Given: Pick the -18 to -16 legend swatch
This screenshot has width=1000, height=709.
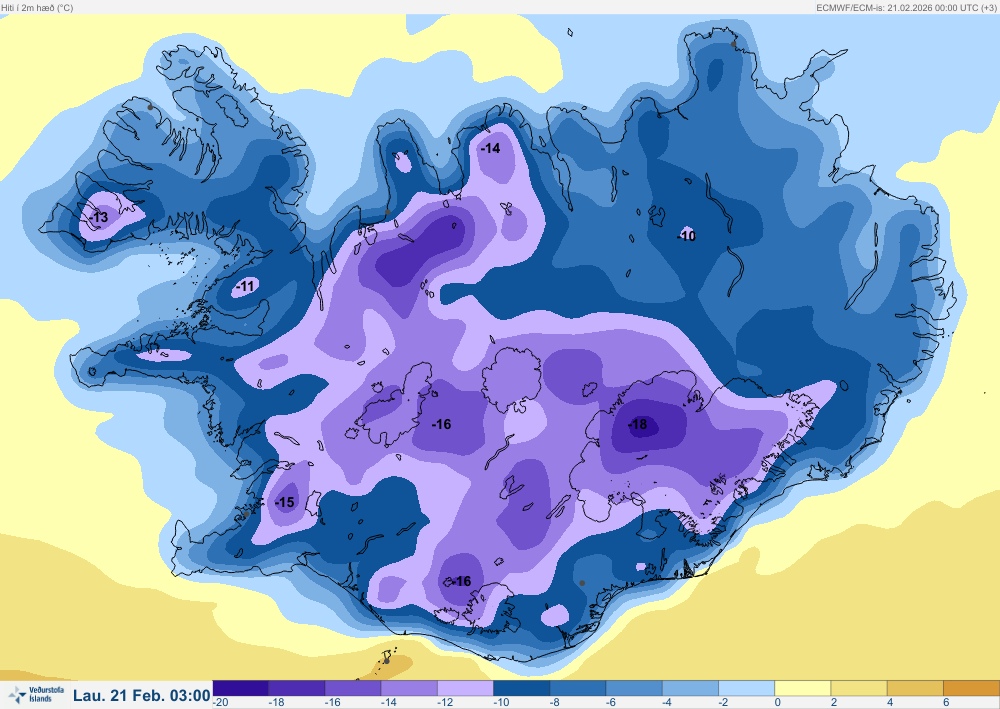Looking at the screenshot, I should point(297,688).
